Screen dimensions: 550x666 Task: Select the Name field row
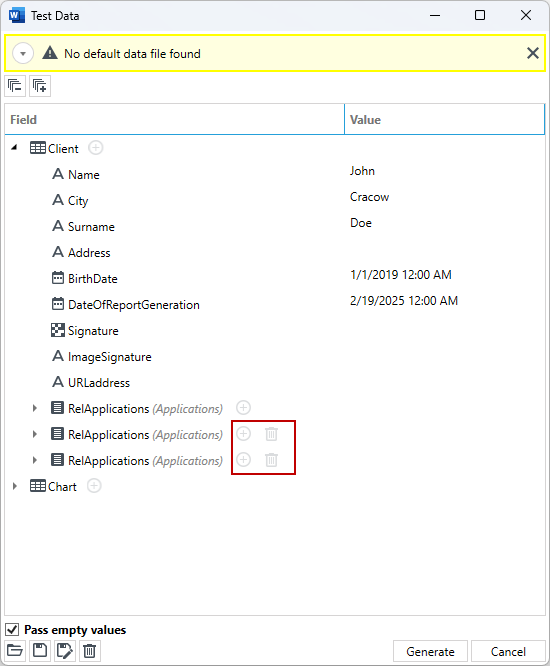click(x=275, y=174)
